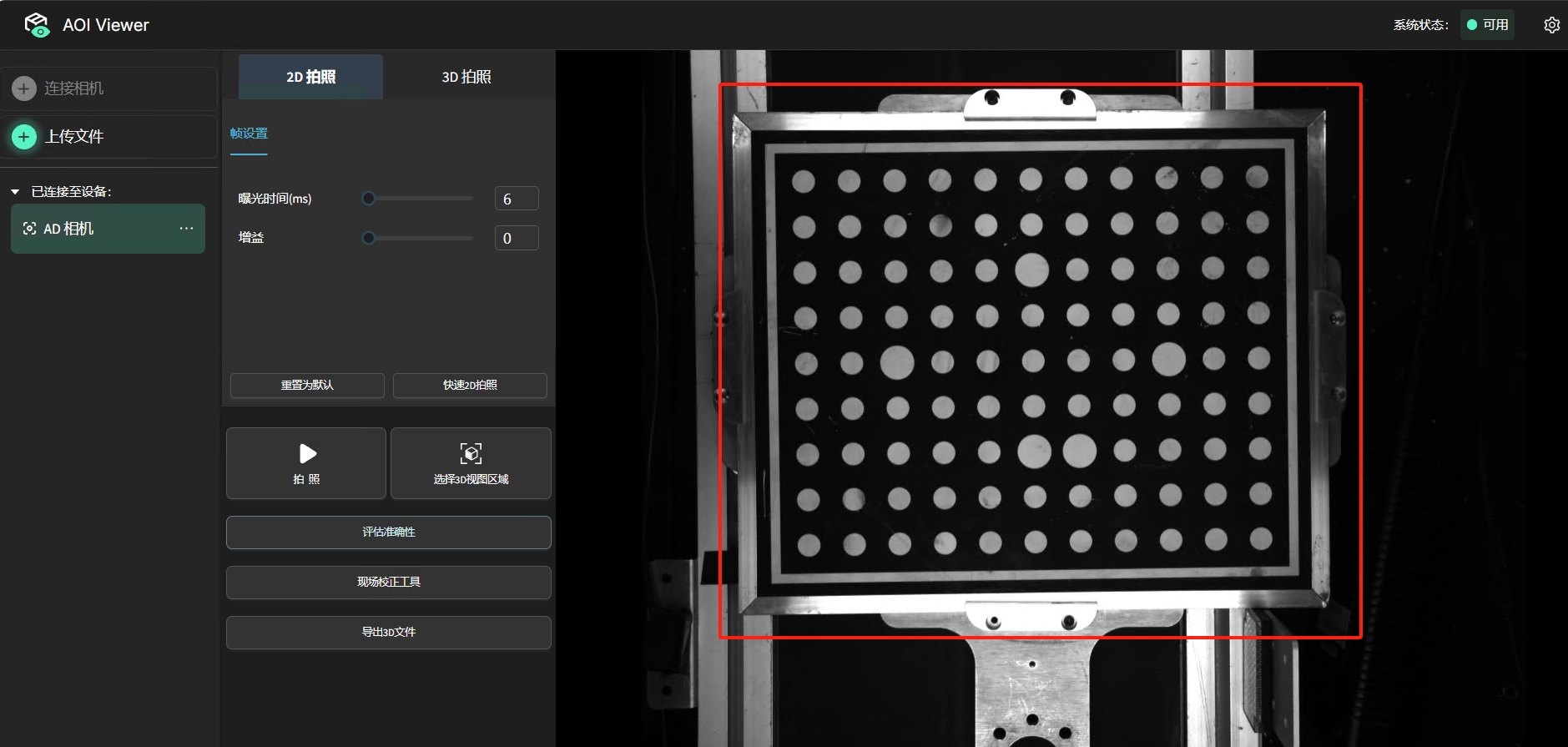Click the AOI Viewer title text
Viewport: 1568px width, 747px height.
pyautogui.click(x=106, y=25)
